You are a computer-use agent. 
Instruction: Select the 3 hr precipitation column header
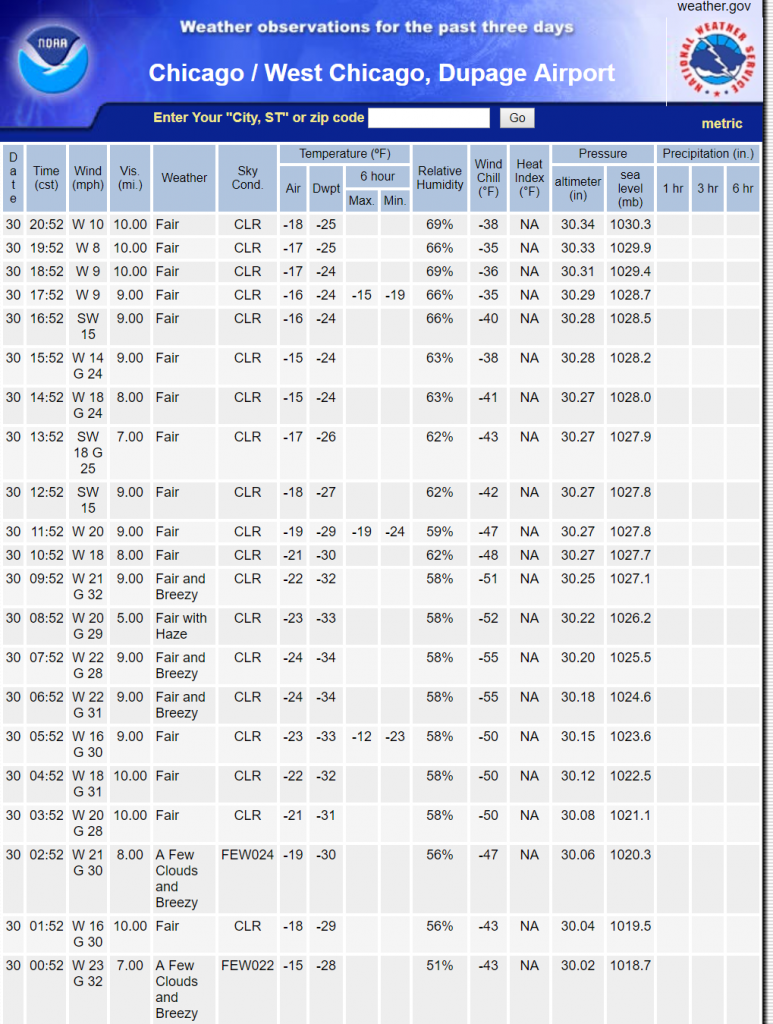[x=707, y=189]
